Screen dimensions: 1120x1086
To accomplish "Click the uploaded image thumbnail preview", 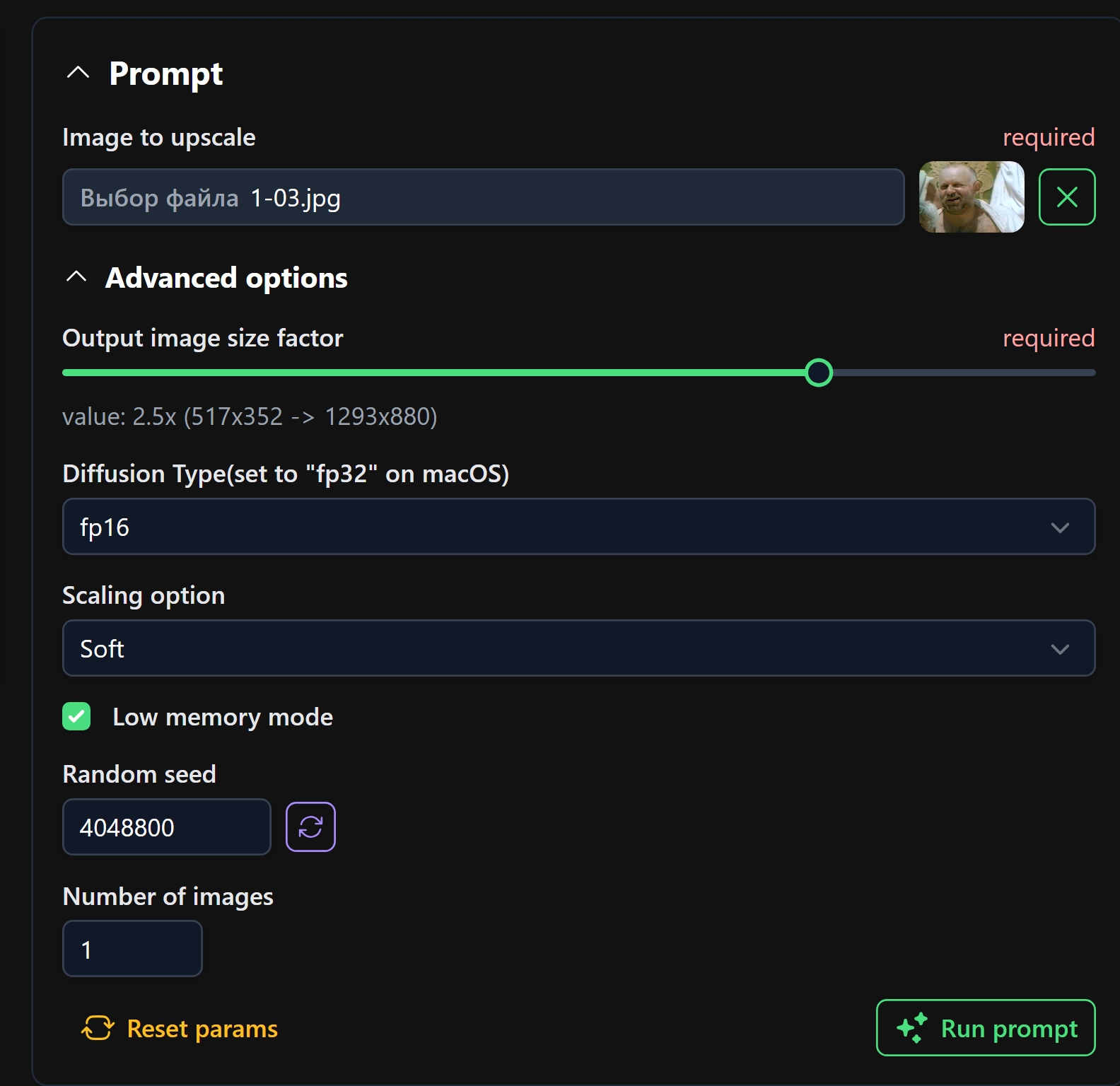I will 971,197.
